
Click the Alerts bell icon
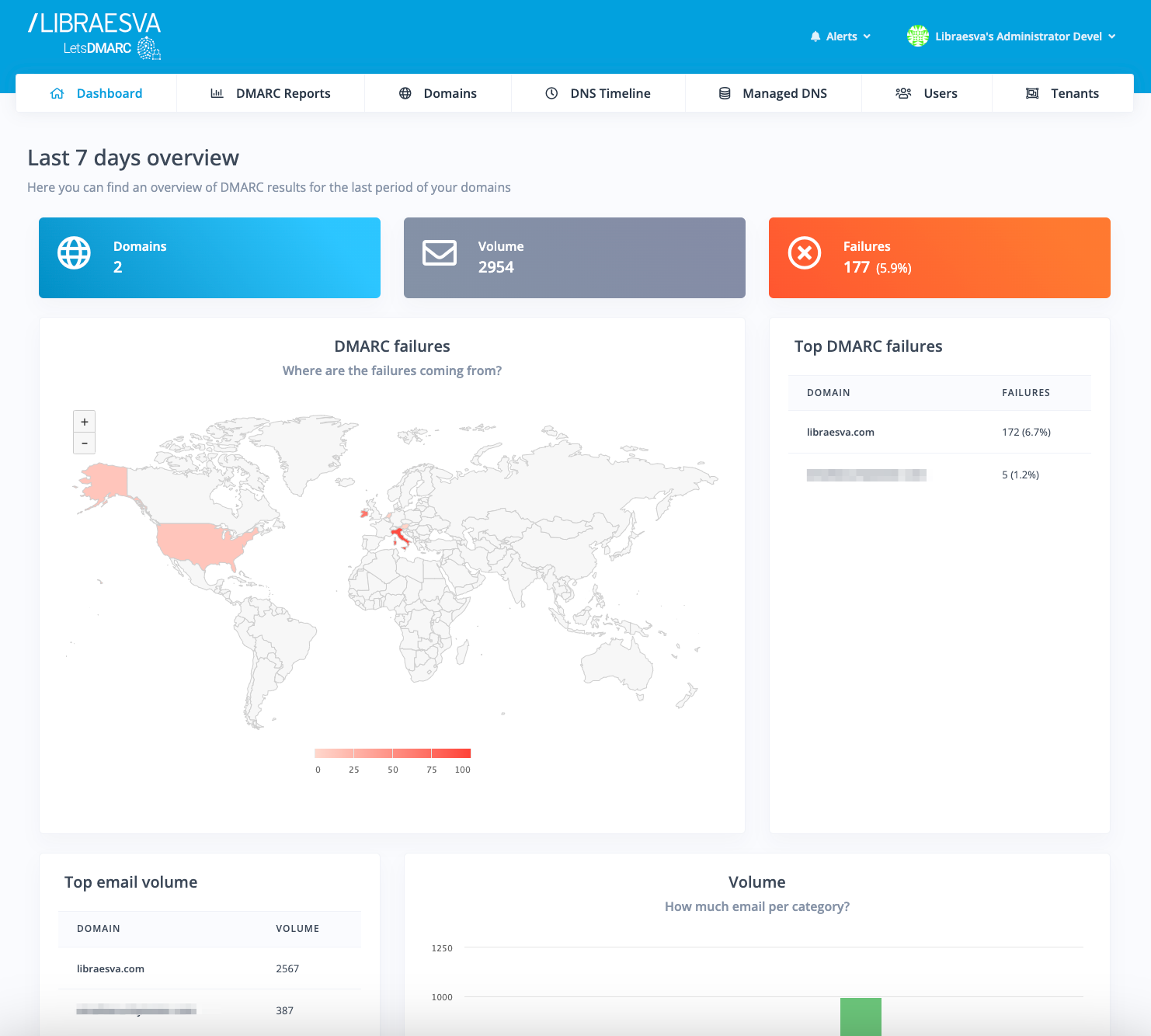tap(815, 36)
